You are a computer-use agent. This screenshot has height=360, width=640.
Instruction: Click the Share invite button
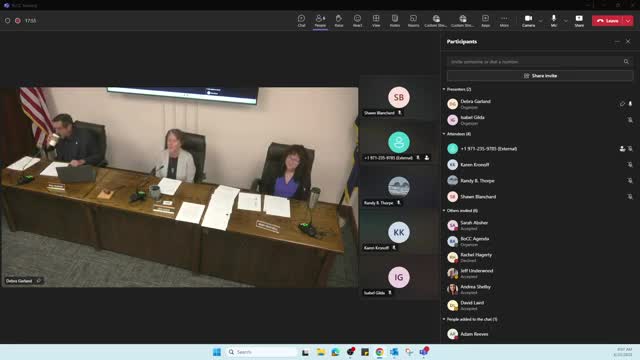click(x=540, y=76)
